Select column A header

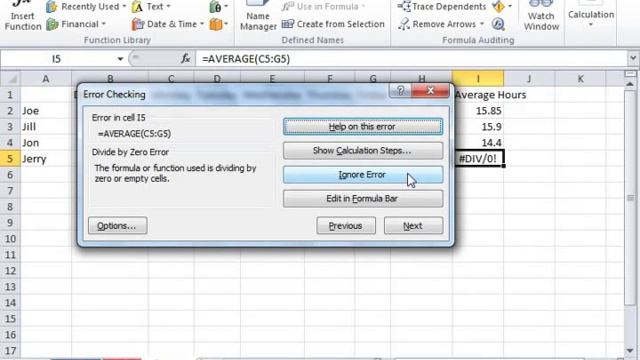[x=46, y=79]
